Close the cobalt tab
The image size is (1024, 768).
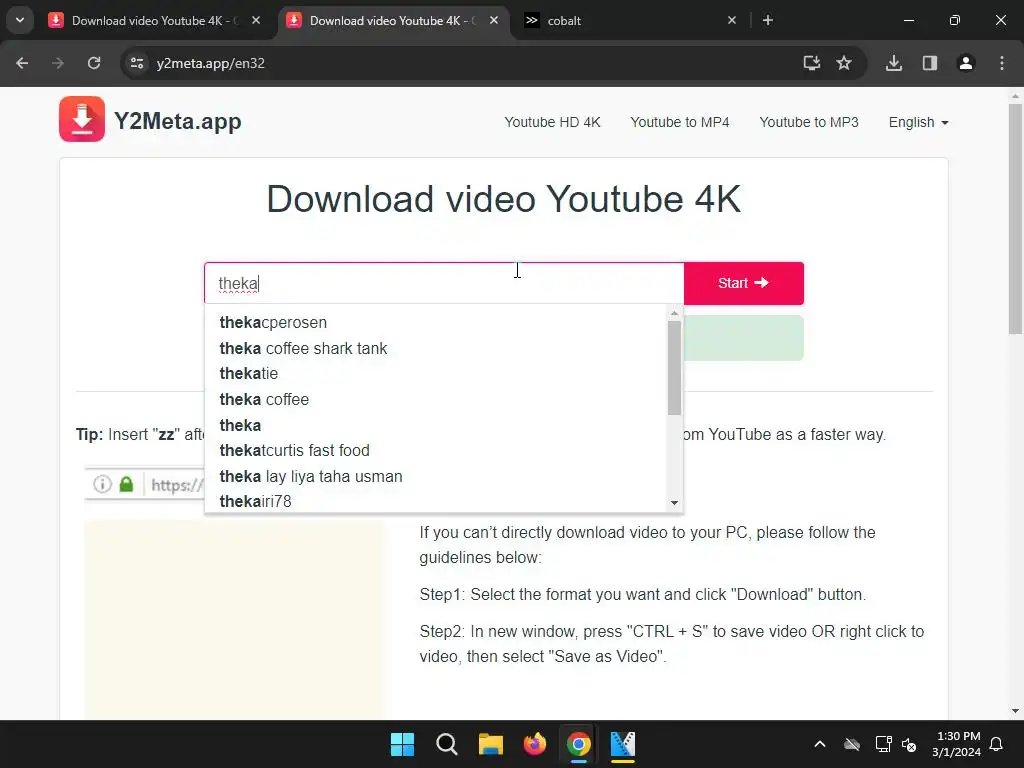[732, 20]
